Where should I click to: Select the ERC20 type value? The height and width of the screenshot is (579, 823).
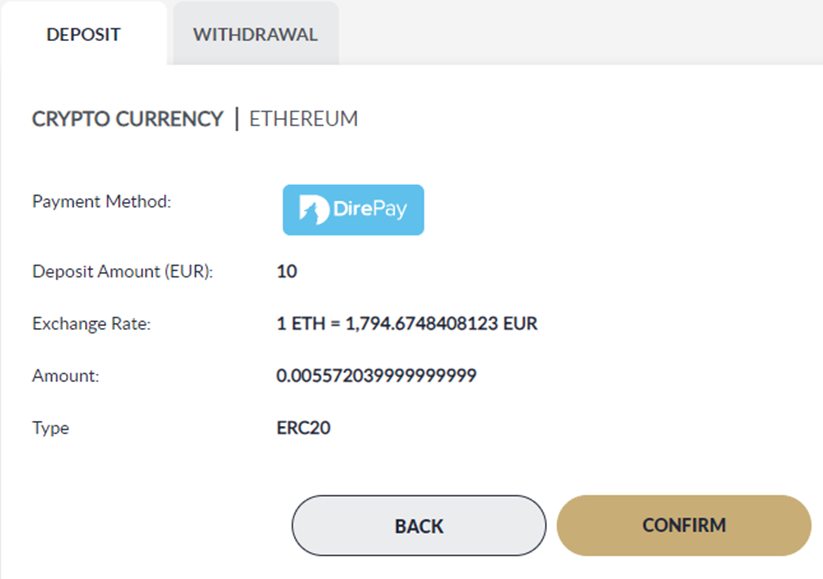click(x=303, y=428)
